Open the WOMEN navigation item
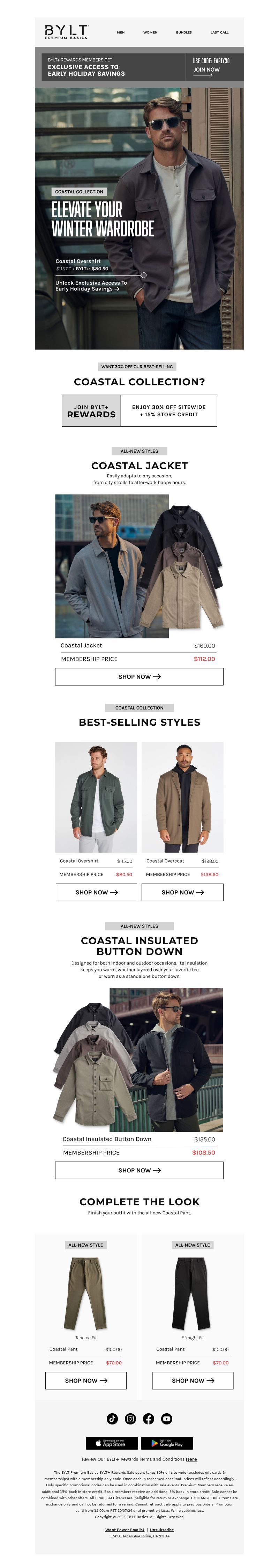 tap(150, 32)
